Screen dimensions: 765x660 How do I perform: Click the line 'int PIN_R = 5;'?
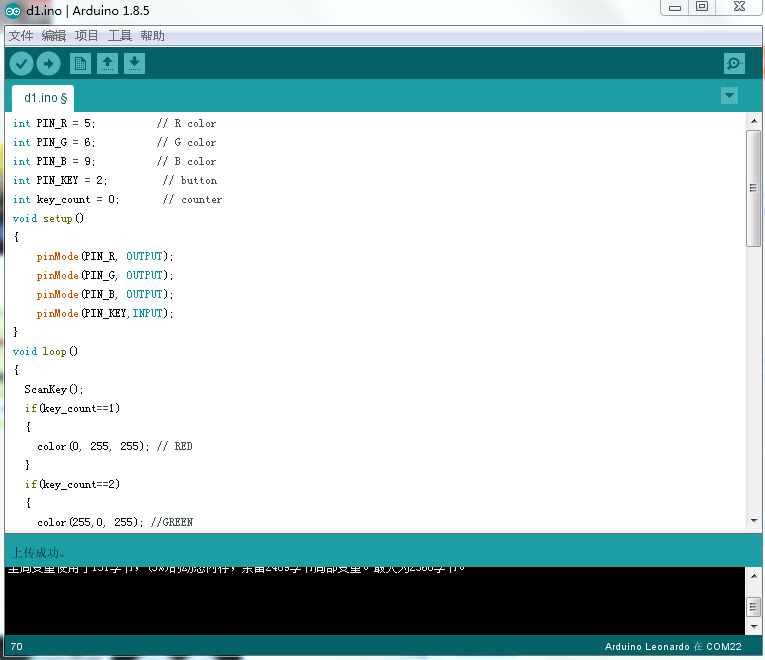54,123
